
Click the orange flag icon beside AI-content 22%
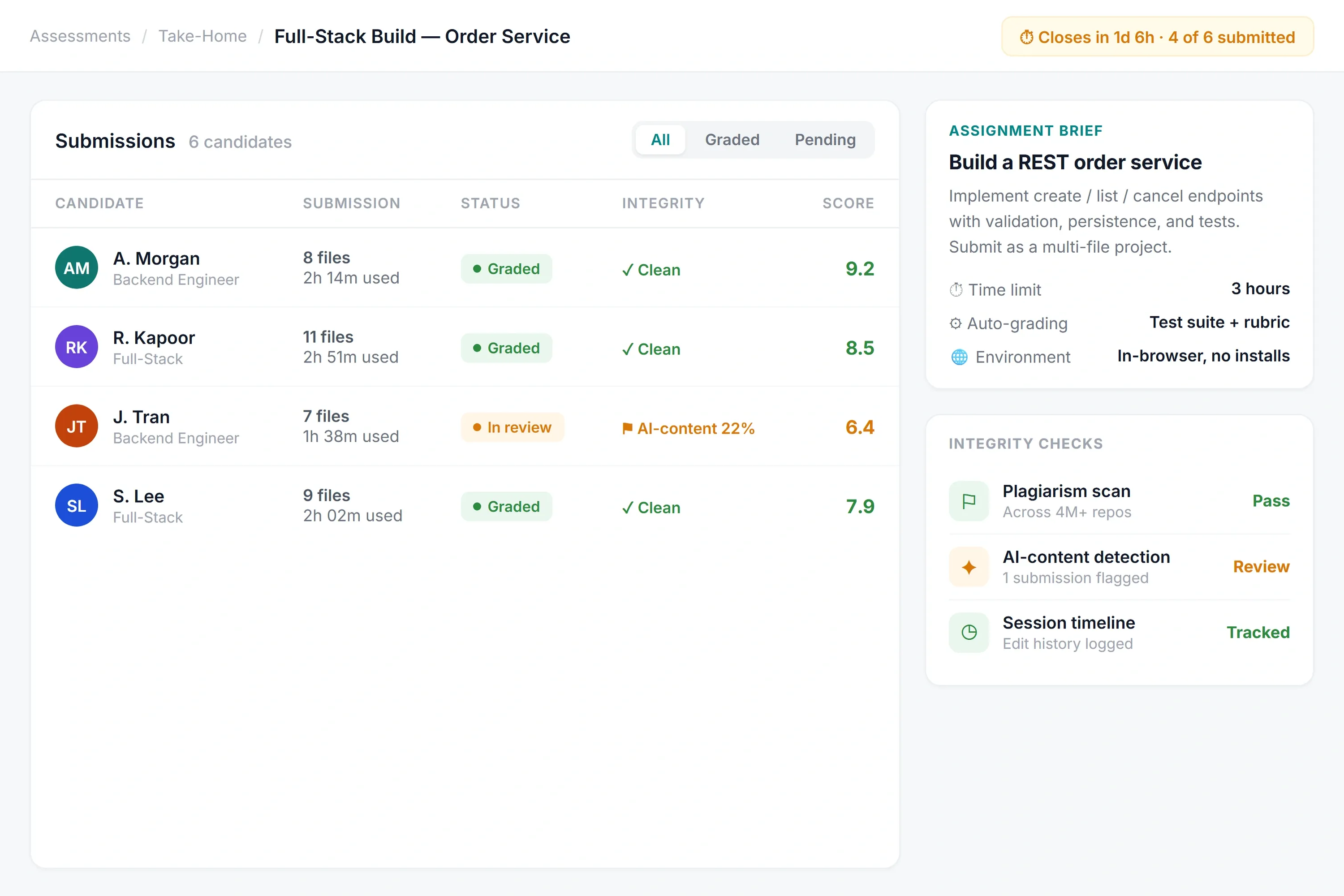point(628,428)
